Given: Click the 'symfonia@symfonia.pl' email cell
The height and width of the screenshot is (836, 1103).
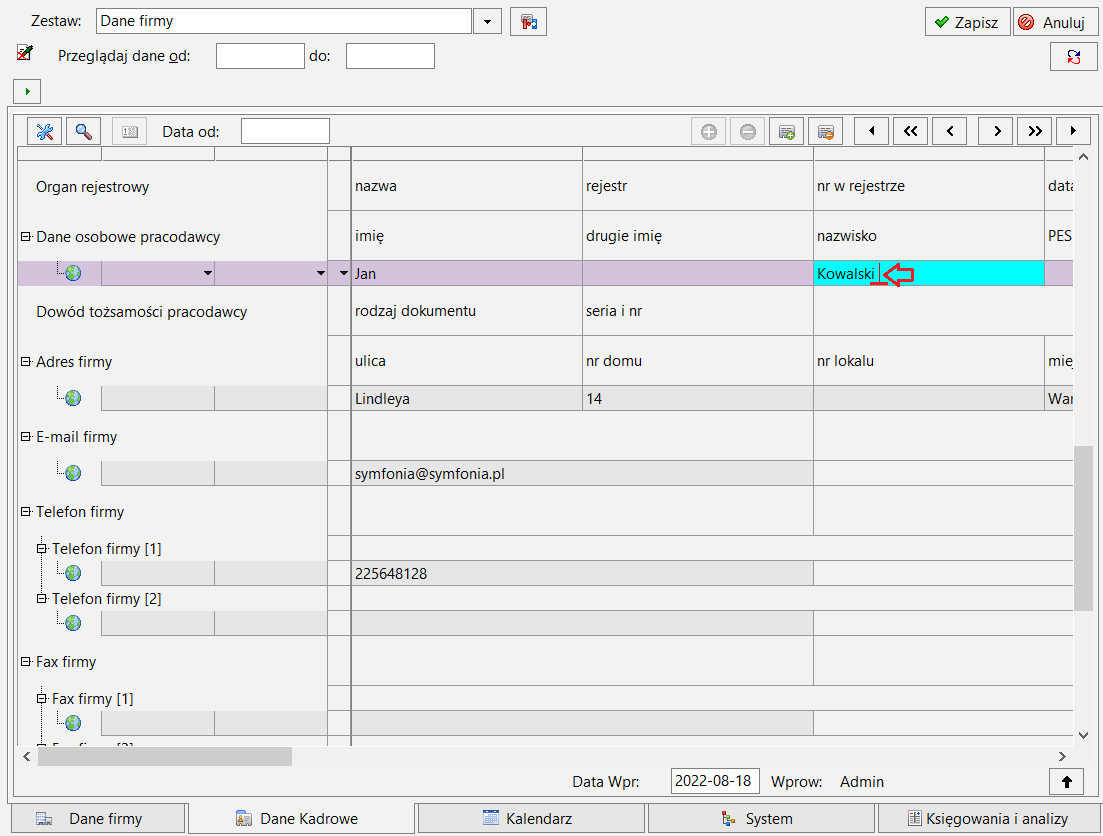Looking at the screenshot, I should 582,473.
